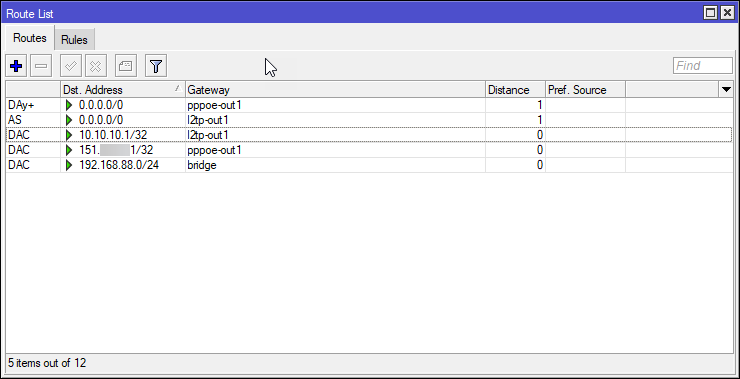
Task: Select the 10.10.10.1/32 destination address
Action: (113, 135)
